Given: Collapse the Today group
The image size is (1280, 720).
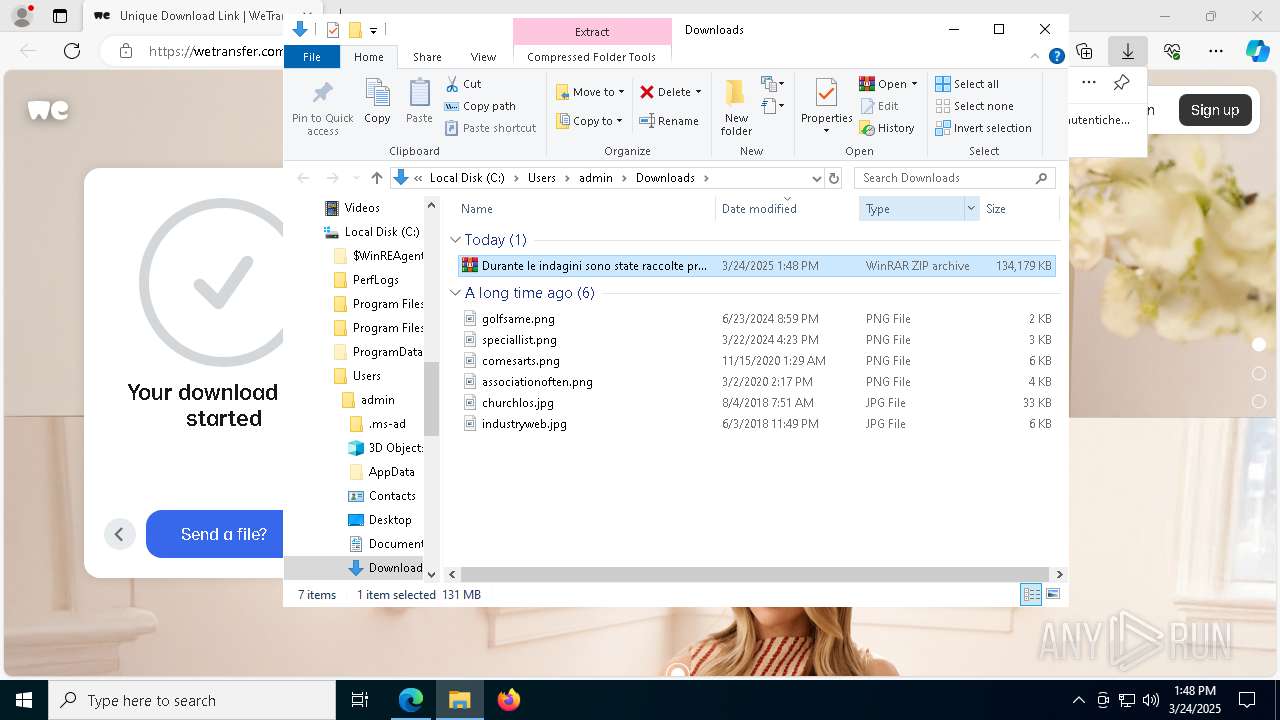Looking at the screenshot, I should 456,240.
